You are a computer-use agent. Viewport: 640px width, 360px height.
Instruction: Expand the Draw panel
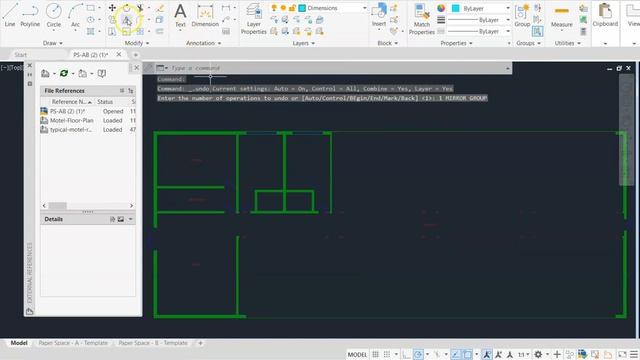53,43
